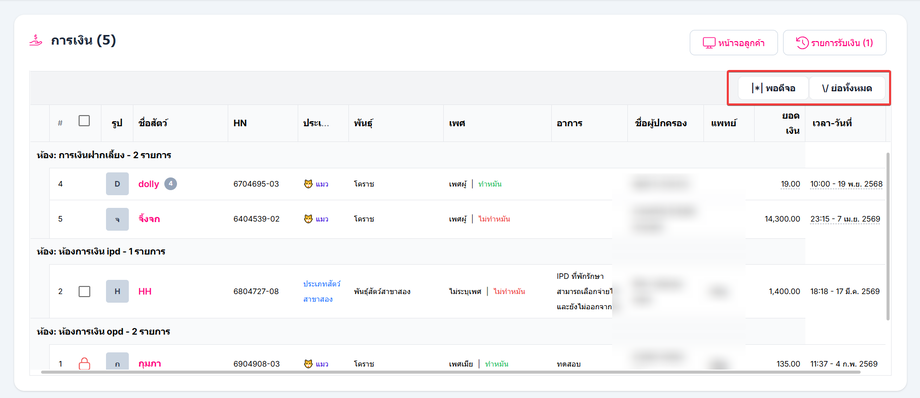Open pet name จิ้งจก link
The height and width of the screenshot is (398, 920).
(149, 219)
